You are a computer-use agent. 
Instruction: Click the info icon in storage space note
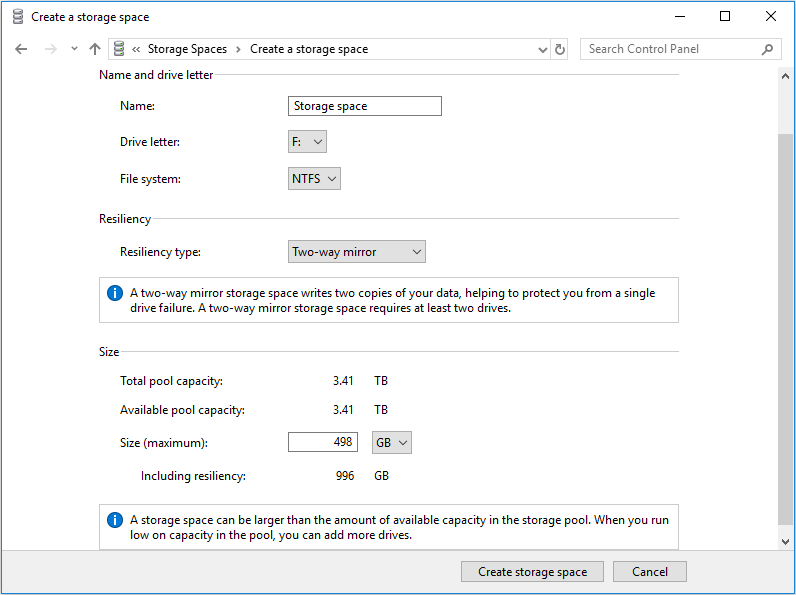click(115, 520)
